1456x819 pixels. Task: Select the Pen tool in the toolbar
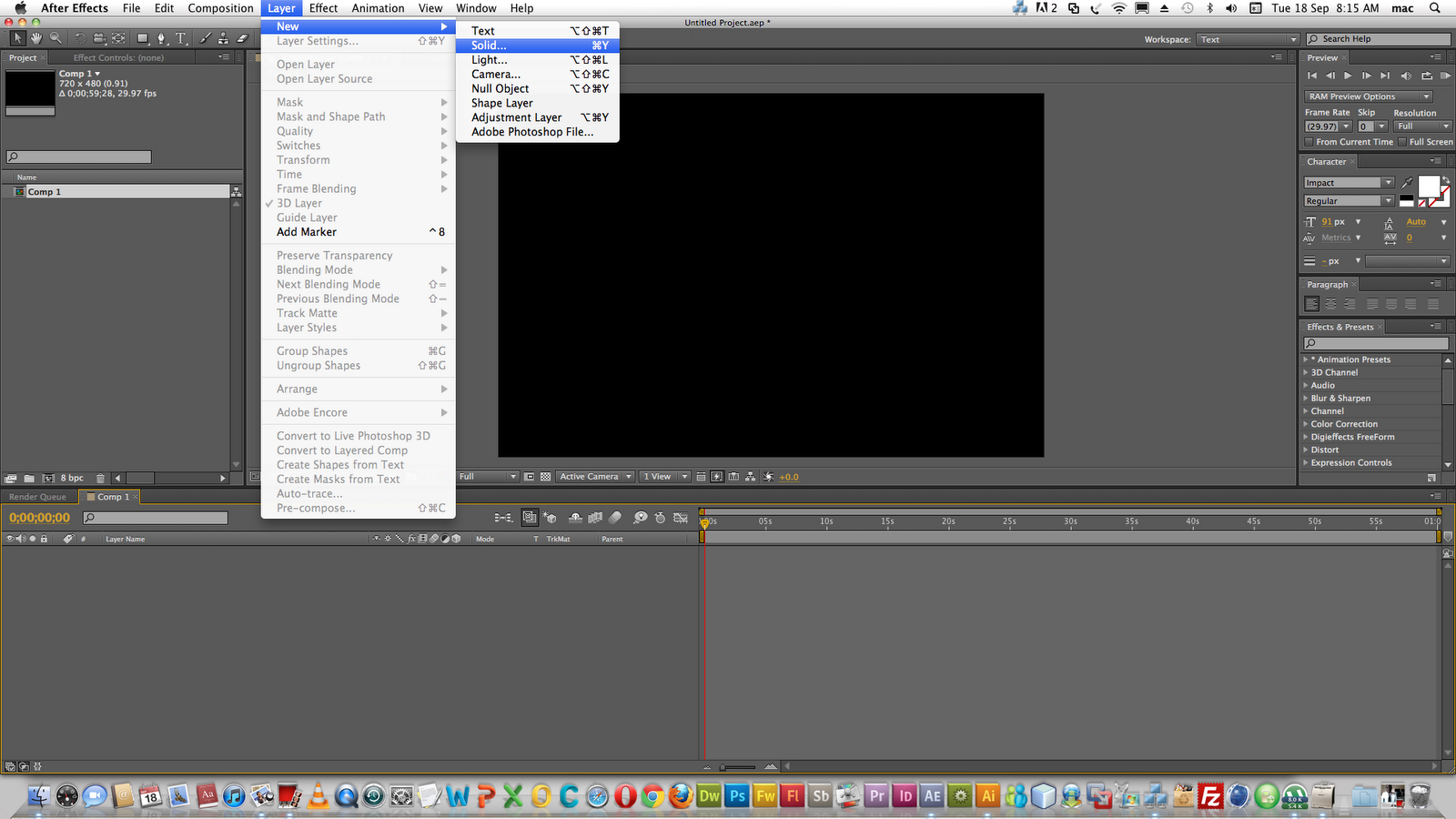pyautogui.click(x=161, y=38)
